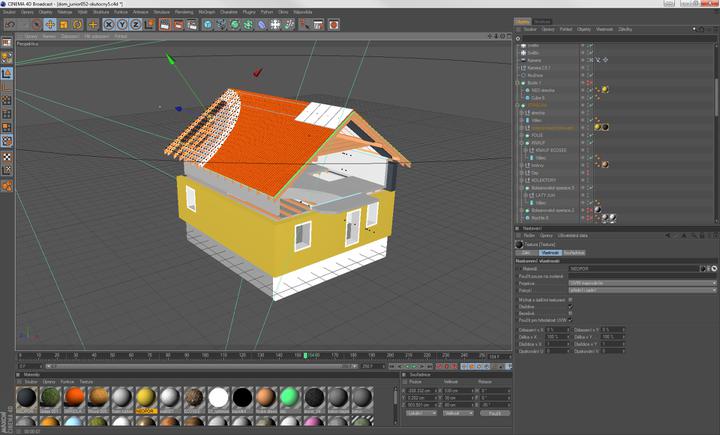Viewport: 720px width, 435px height.
Task: Open the Plugins menu in menu bar
Action: (249, 12)
